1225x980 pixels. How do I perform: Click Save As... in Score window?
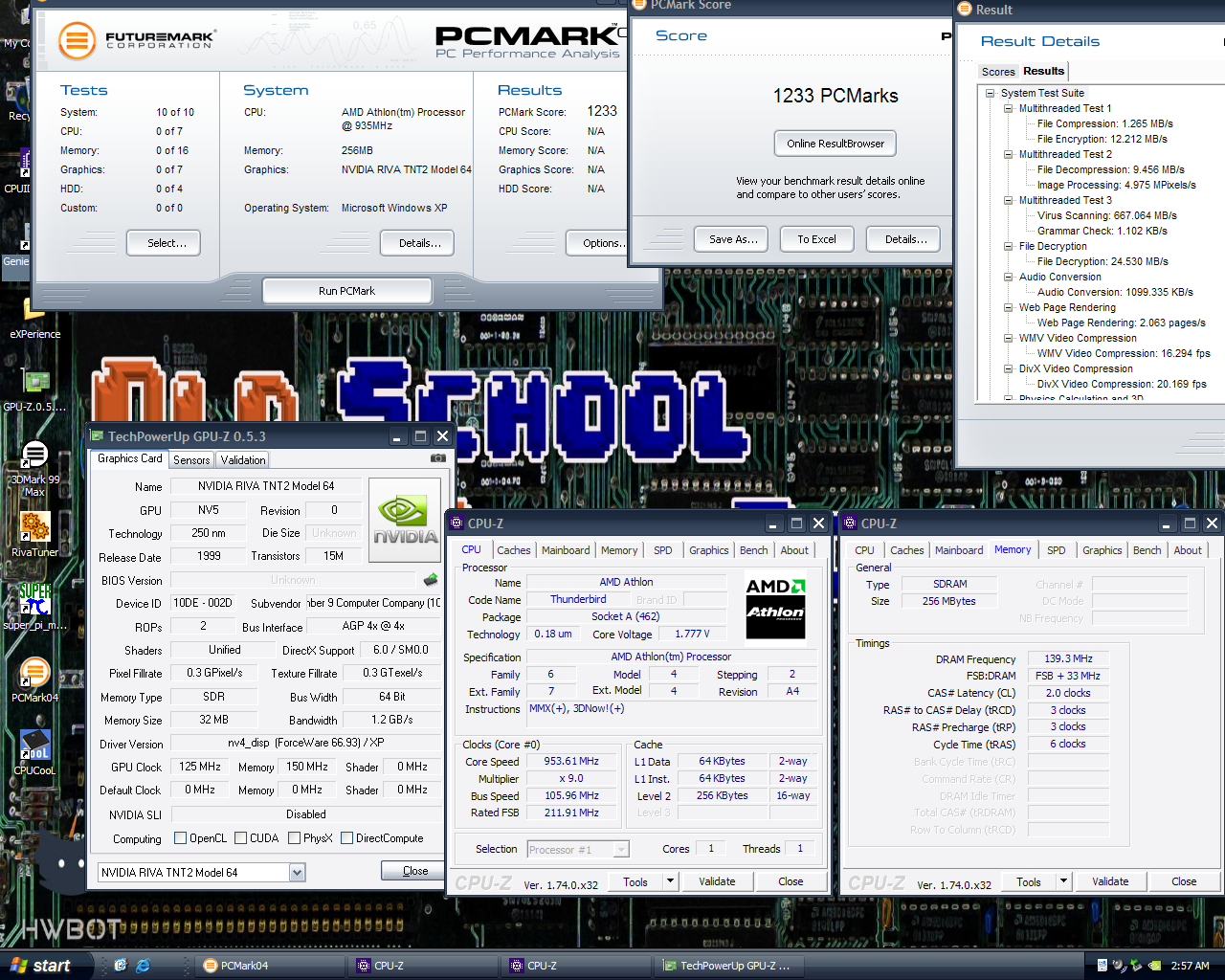[731, 239]
